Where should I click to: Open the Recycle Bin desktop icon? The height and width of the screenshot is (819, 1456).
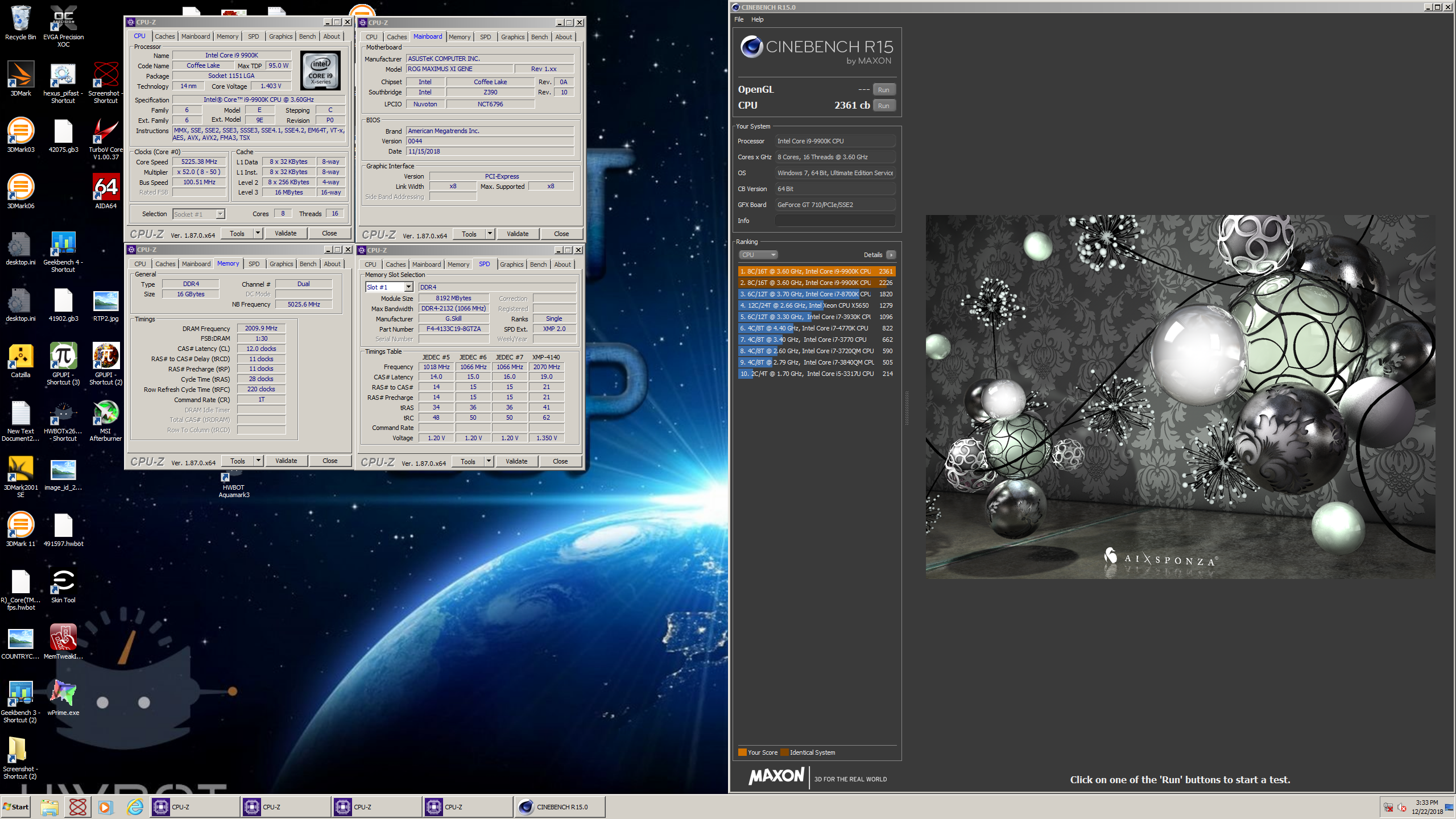20,23
